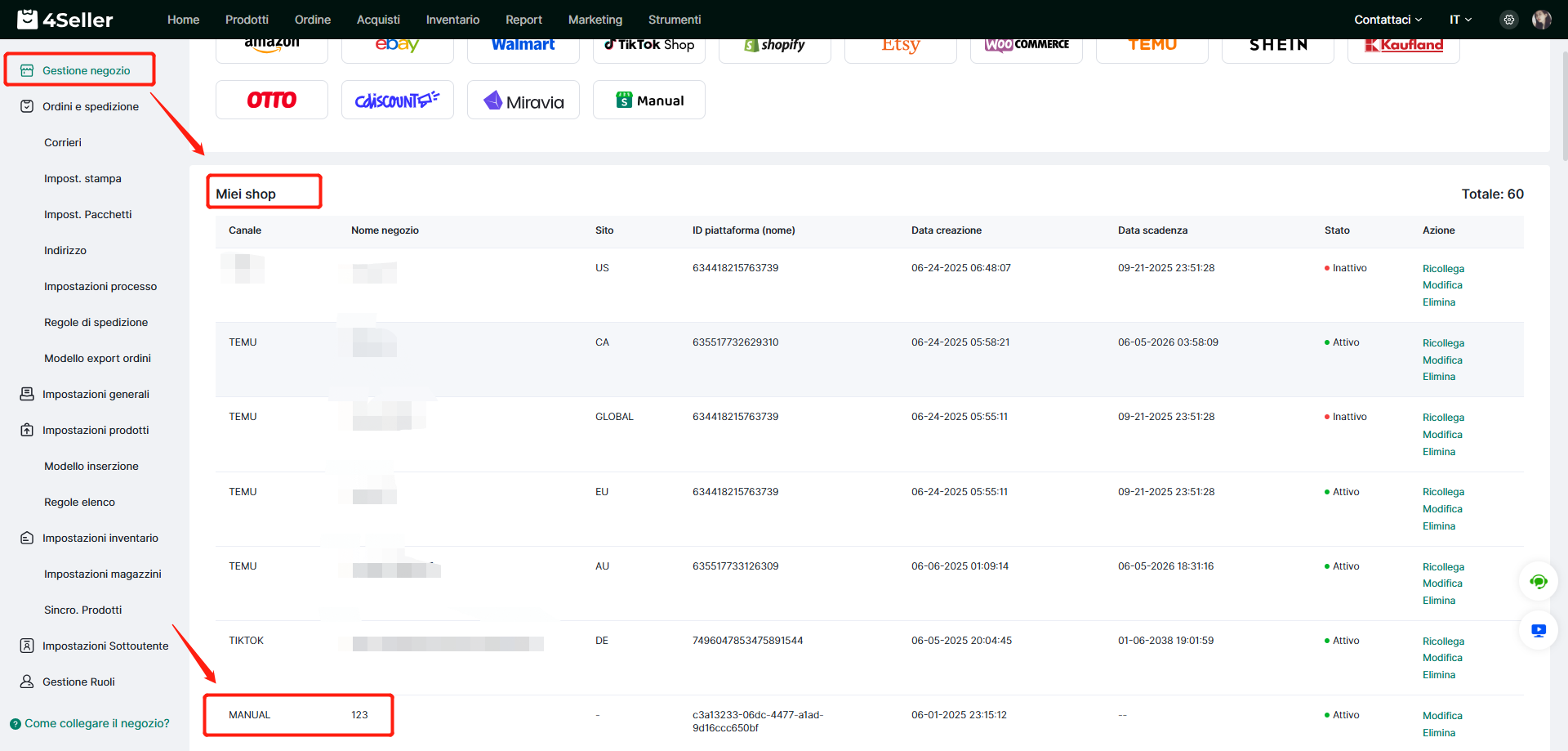Select the Cdiscount channel card
The height and width of the screenshot is (751, 1568).
[398, 100]
